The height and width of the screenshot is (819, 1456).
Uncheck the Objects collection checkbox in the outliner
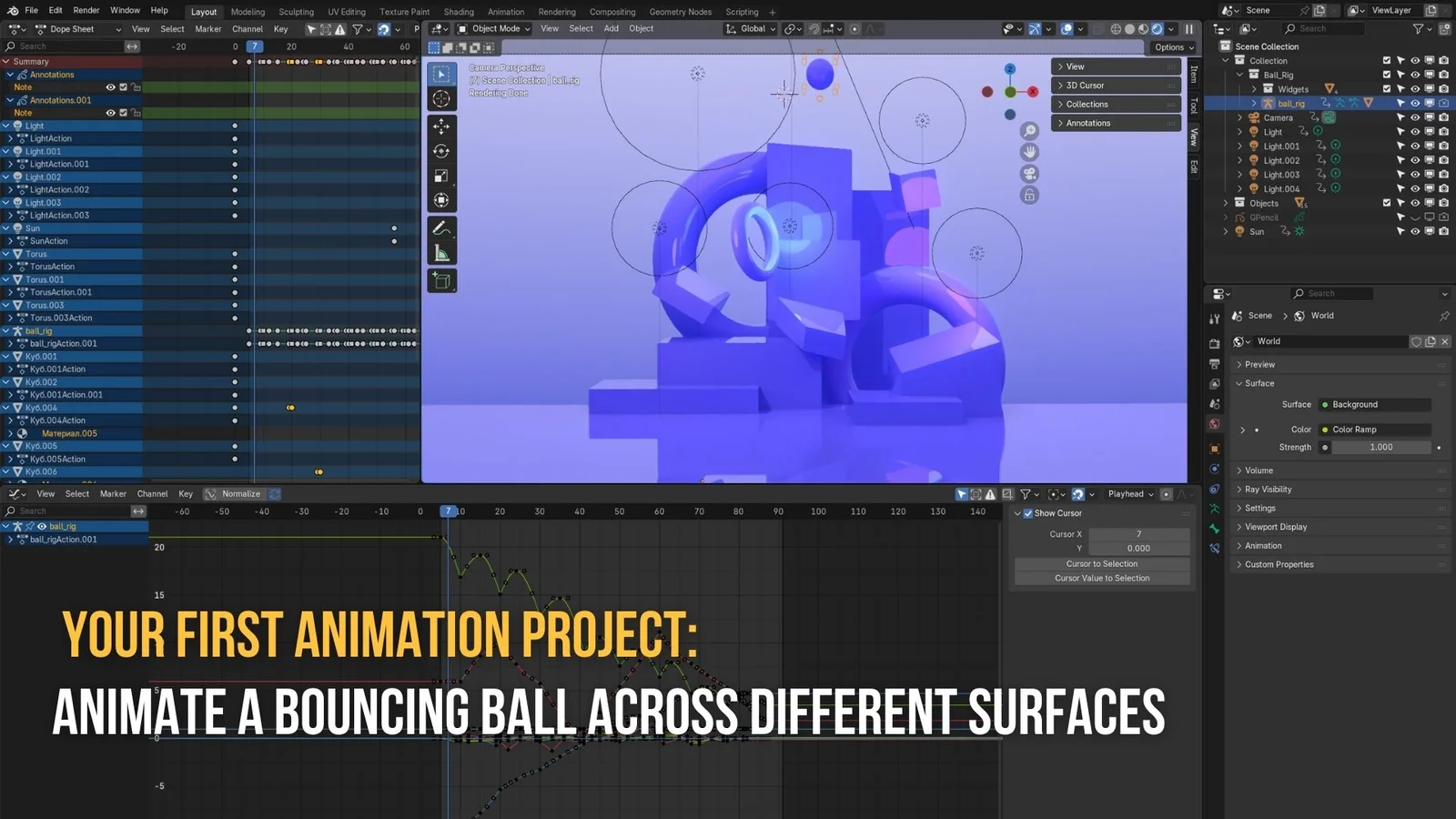click(1387, 203)
